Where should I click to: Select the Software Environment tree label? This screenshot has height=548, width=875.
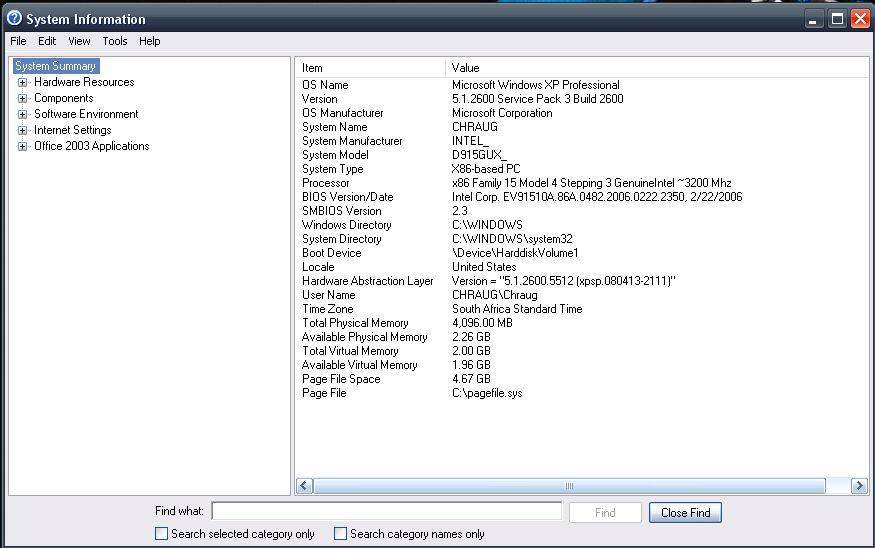[x=86, y=114]
